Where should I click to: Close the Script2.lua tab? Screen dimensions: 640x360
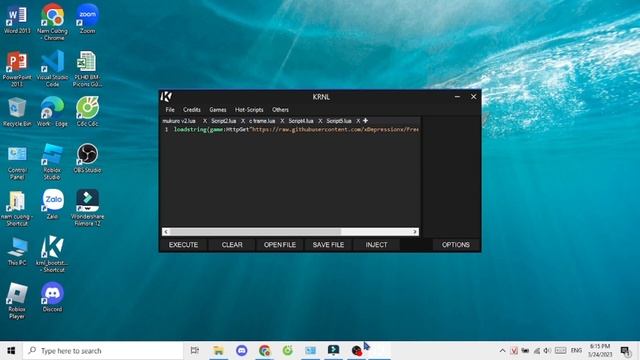(243, 121)
